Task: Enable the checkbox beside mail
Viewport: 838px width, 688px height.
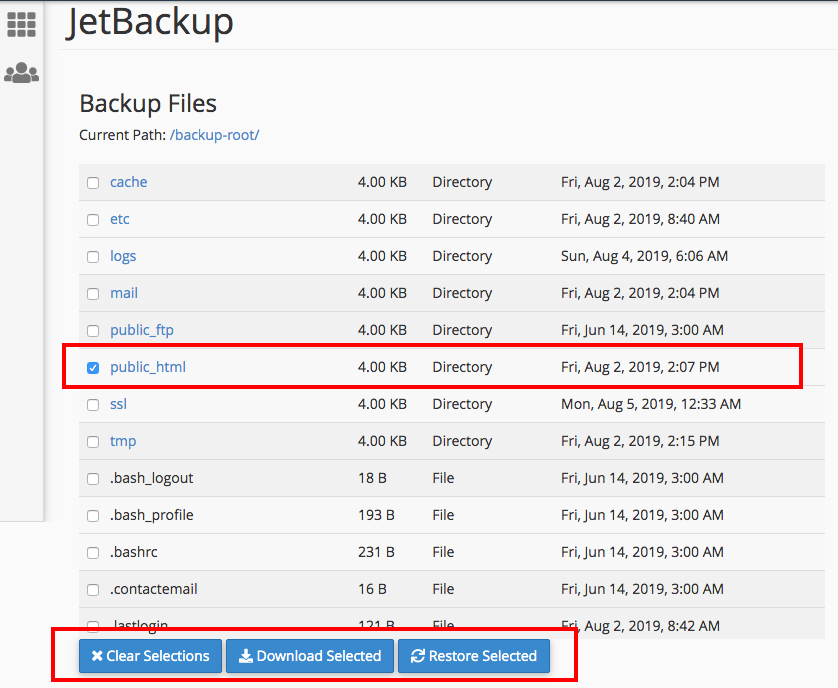Action: tap(93, 294)
